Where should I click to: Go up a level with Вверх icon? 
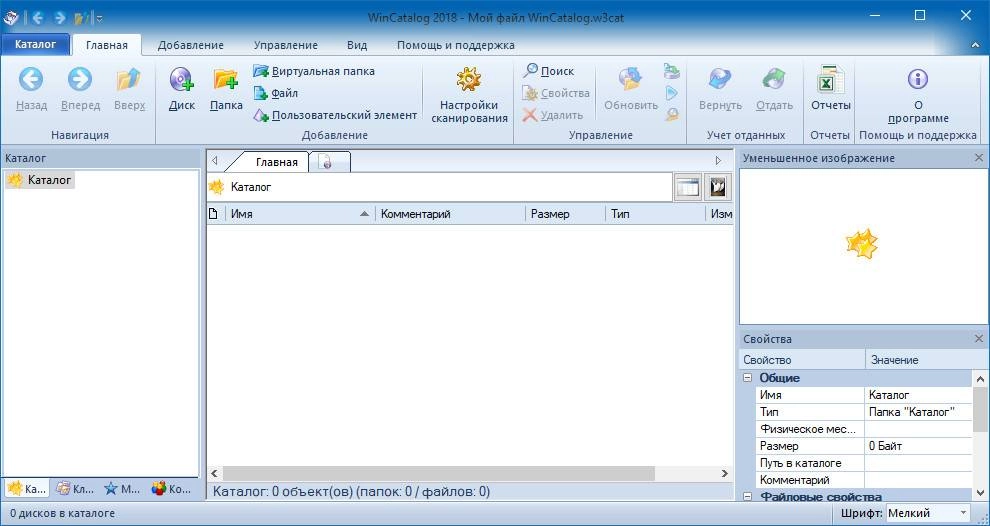tap(129, 80)
